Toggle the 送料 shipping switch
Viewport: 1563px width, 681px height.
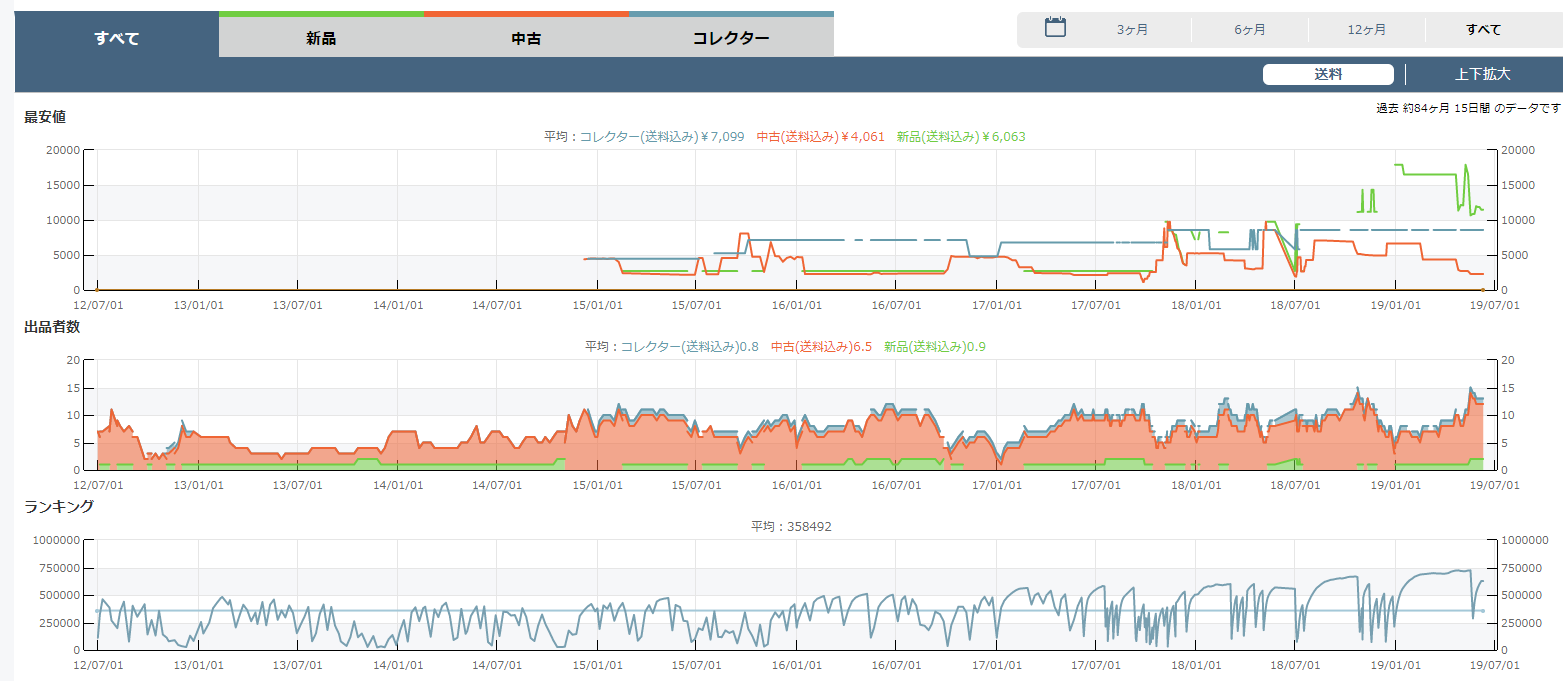tap(1328, 74)
